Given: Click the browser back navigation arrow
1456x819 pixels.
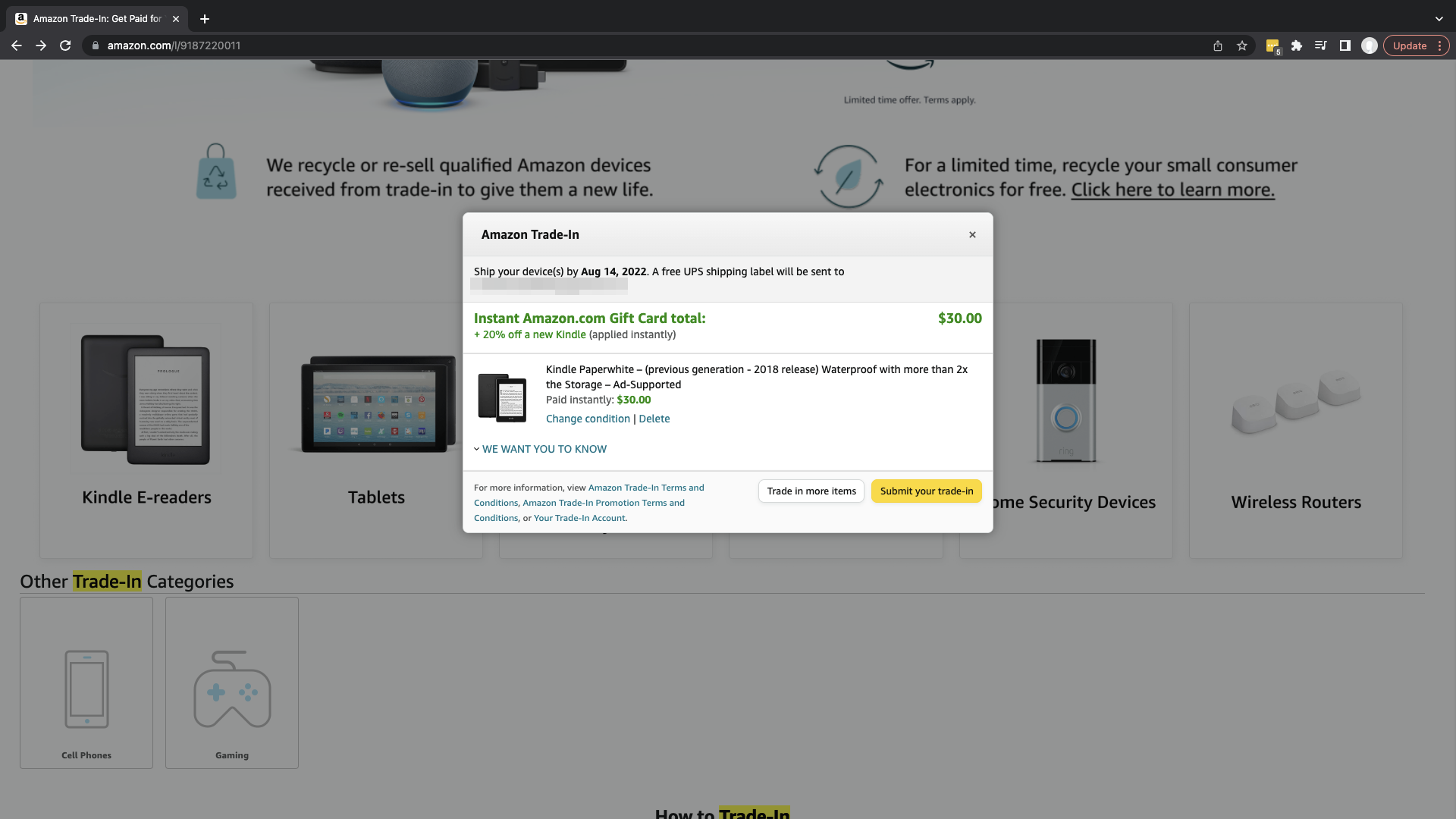Looking at the screenshot, I should (x=16, y=45).
